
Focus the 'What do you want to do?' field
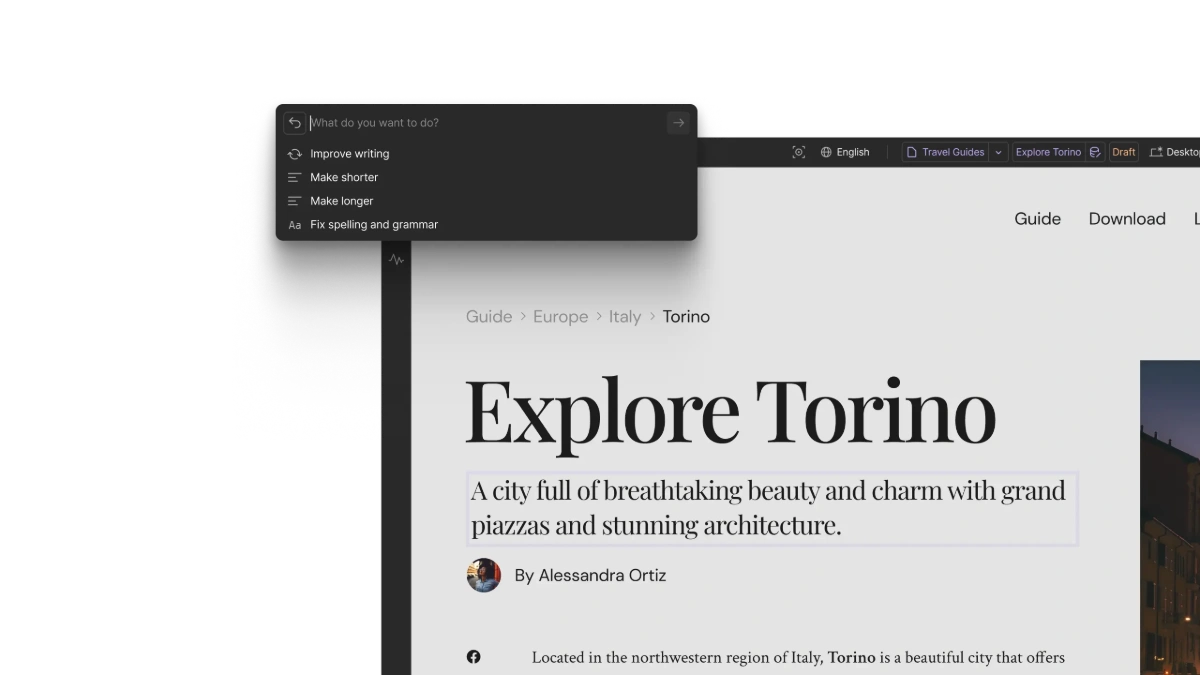[x=485, y=123]
